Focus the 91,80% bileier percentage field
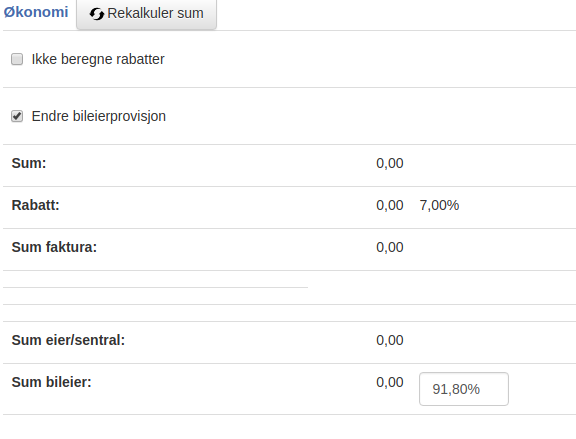This screenshot has height=439, width=576. (x=464, y=389)
